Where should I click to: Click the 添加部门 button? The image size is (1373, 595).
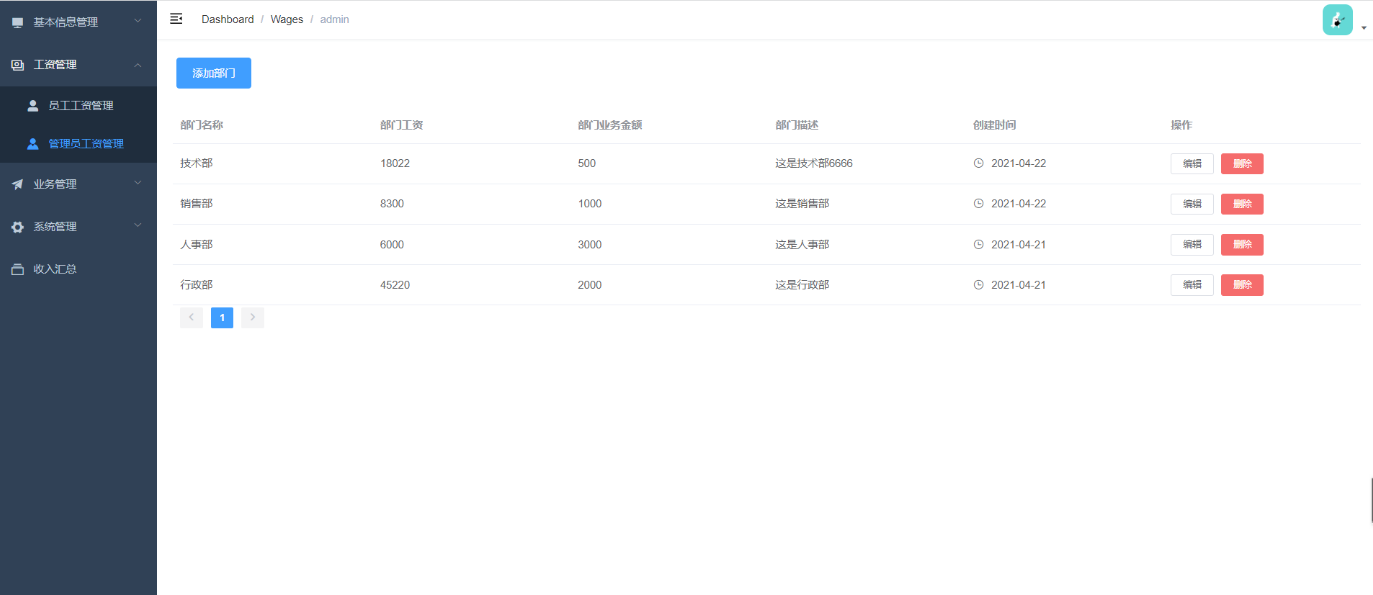pos(214,73)
